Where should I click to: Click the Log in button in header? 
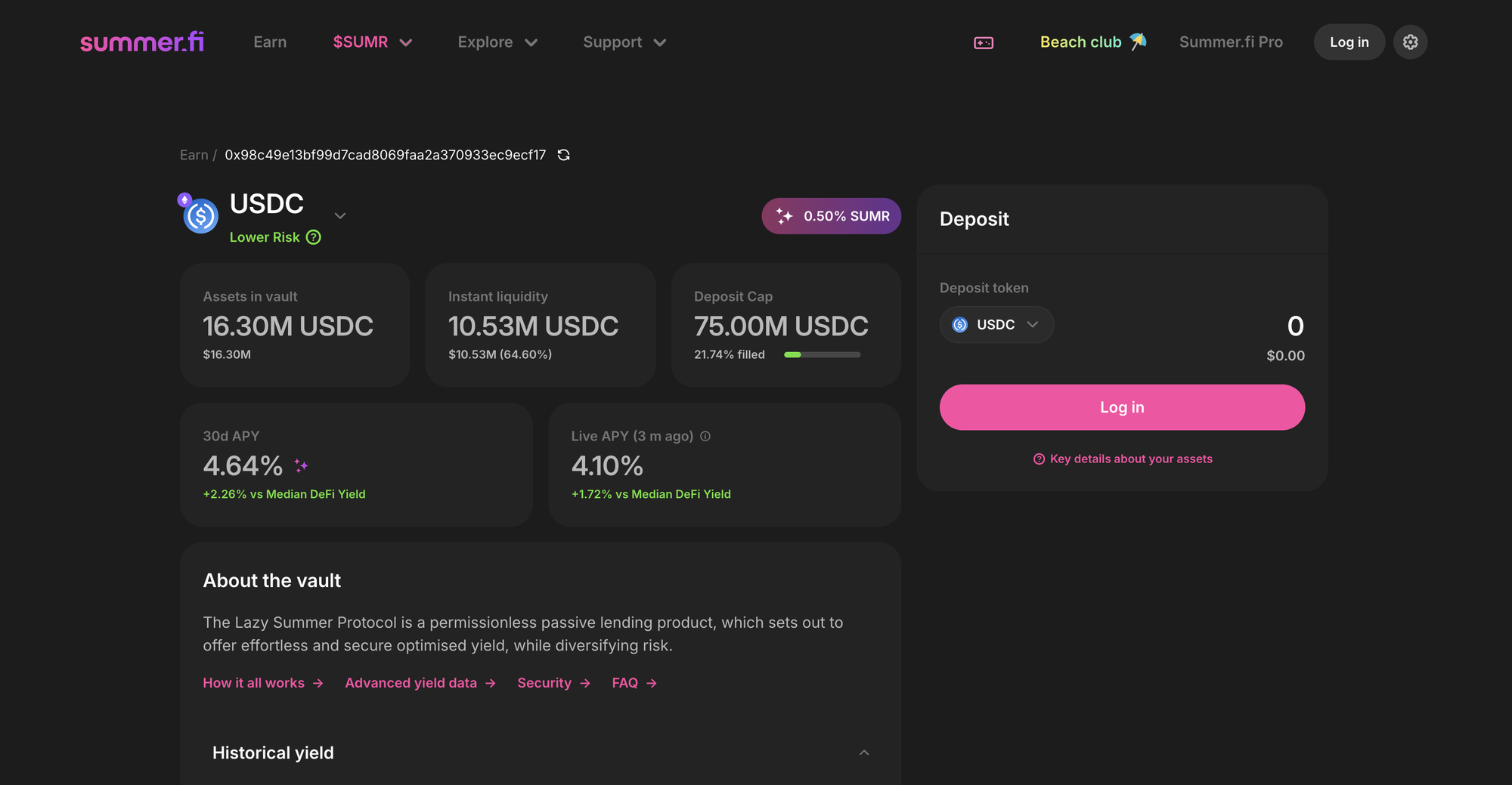pos(1349,42)
